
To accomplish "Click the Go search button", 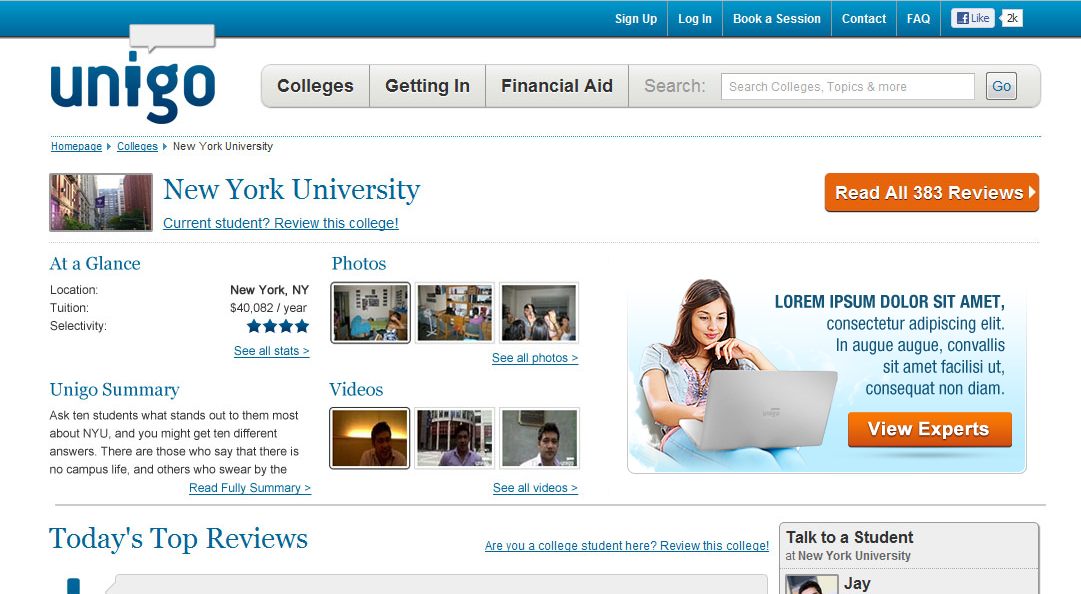I will coord(1001,86).
